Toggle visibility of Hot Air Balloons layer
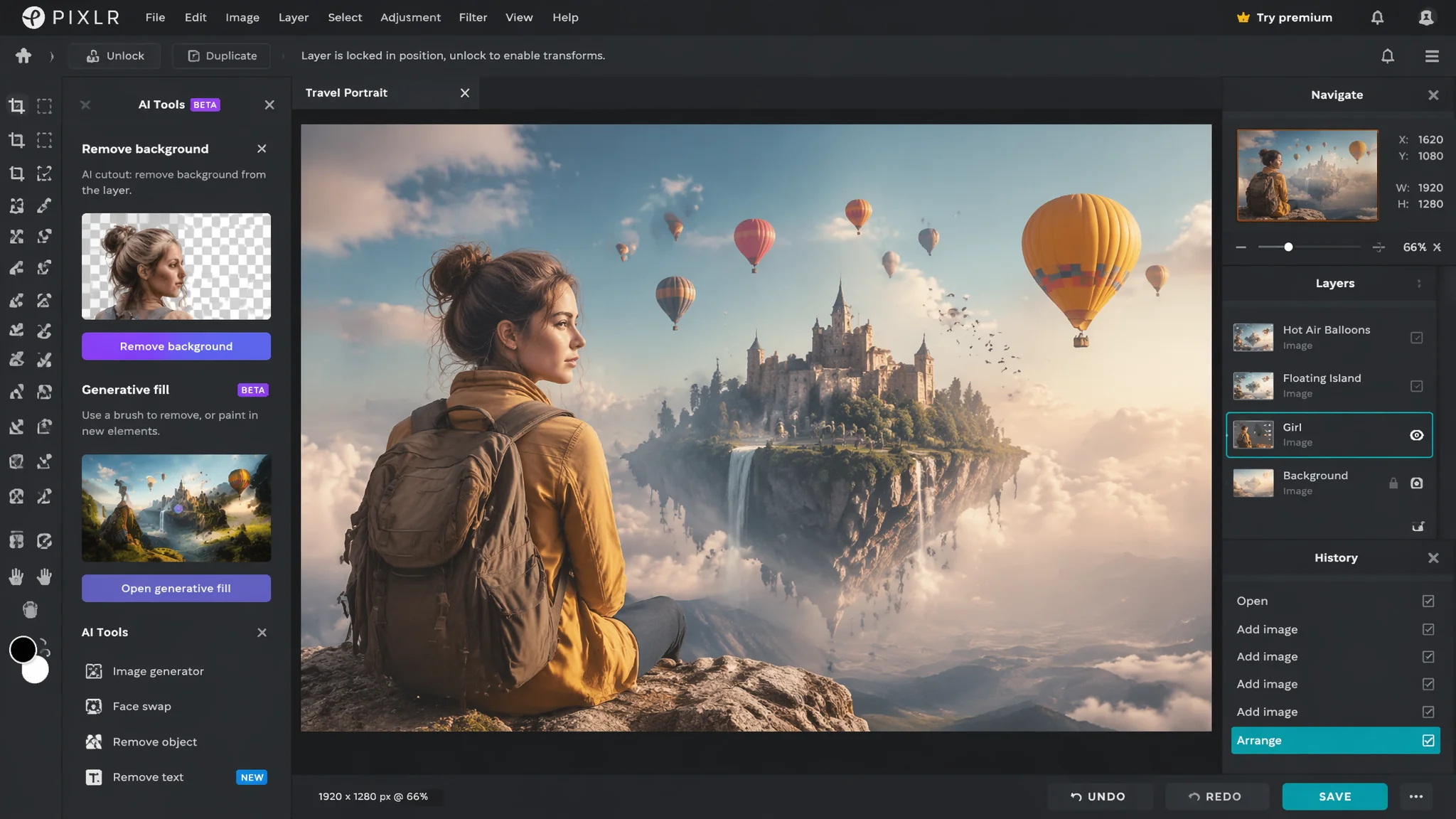The height and width of the screenshot is (819, 1456). [x=1416, y=338]
